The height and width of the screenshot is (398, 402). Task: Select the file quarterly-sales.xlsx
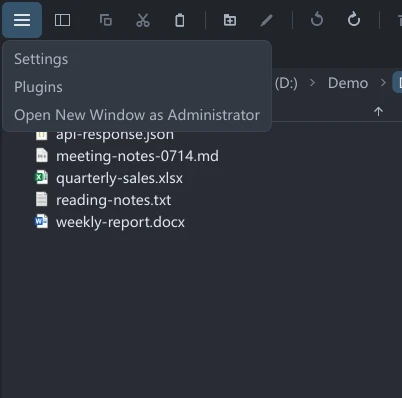(119, 178)
